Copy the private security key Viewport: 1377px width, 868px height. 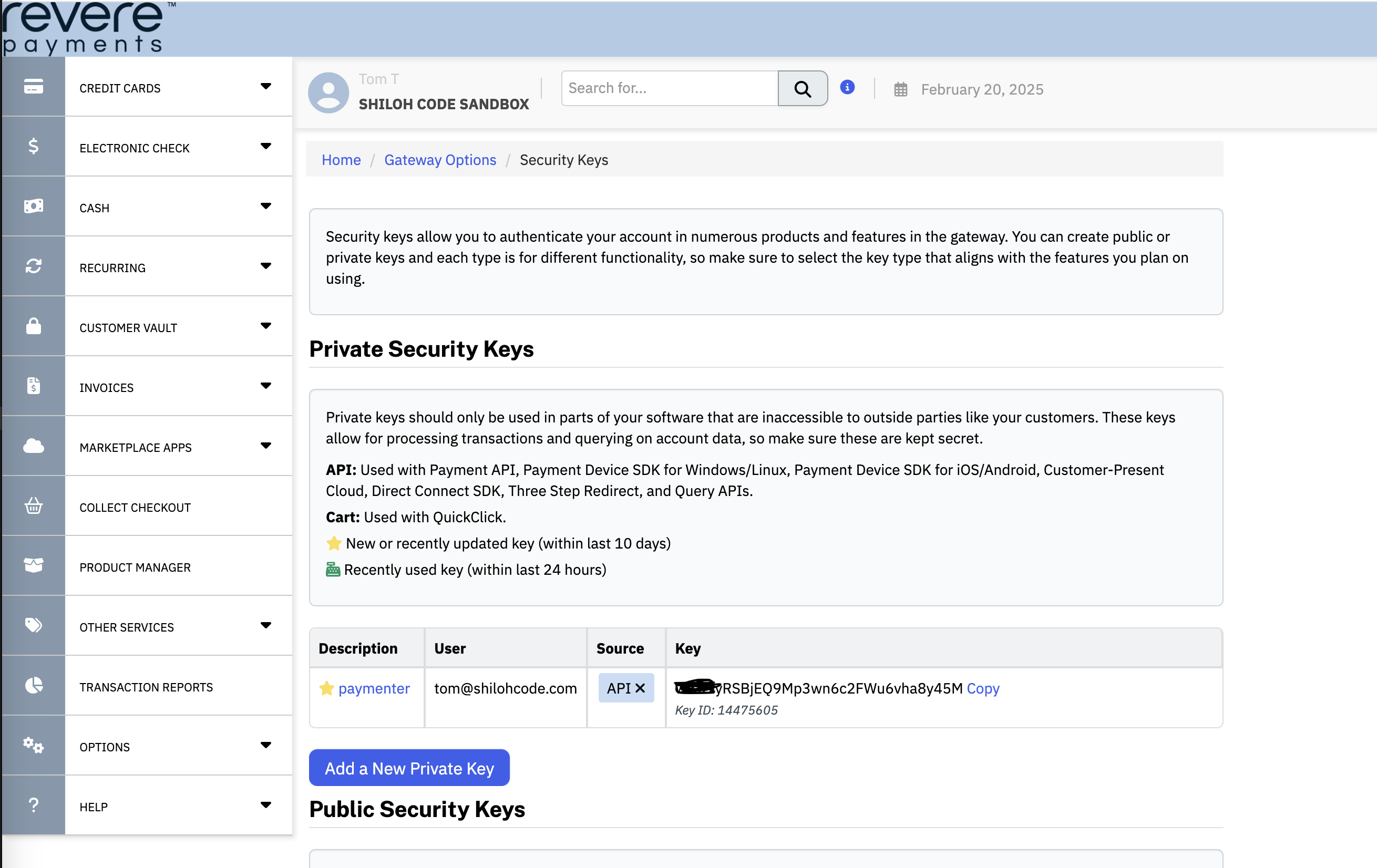tap(982, 688)
